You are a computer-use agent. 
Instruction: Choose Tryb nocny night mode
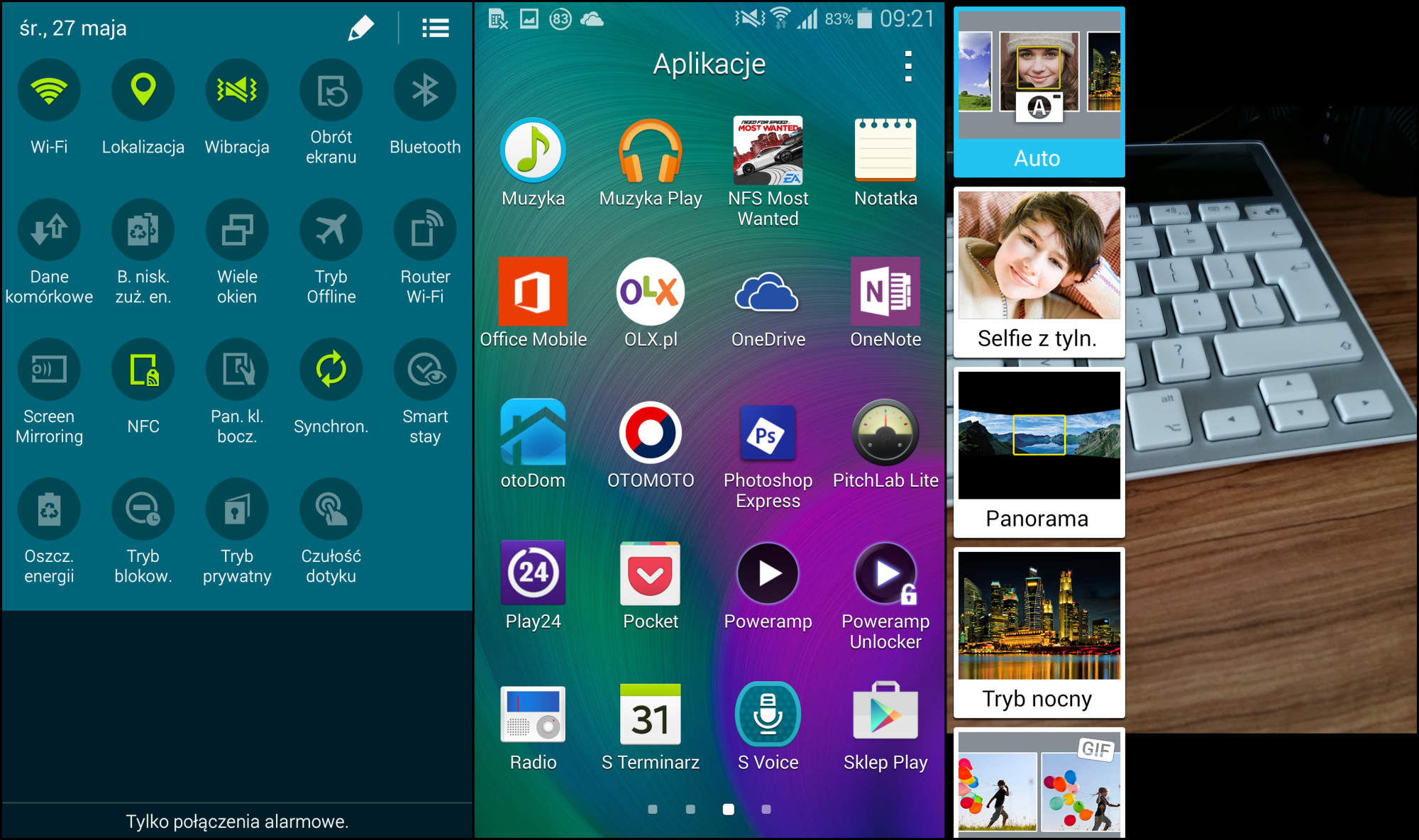[1039, 633]
